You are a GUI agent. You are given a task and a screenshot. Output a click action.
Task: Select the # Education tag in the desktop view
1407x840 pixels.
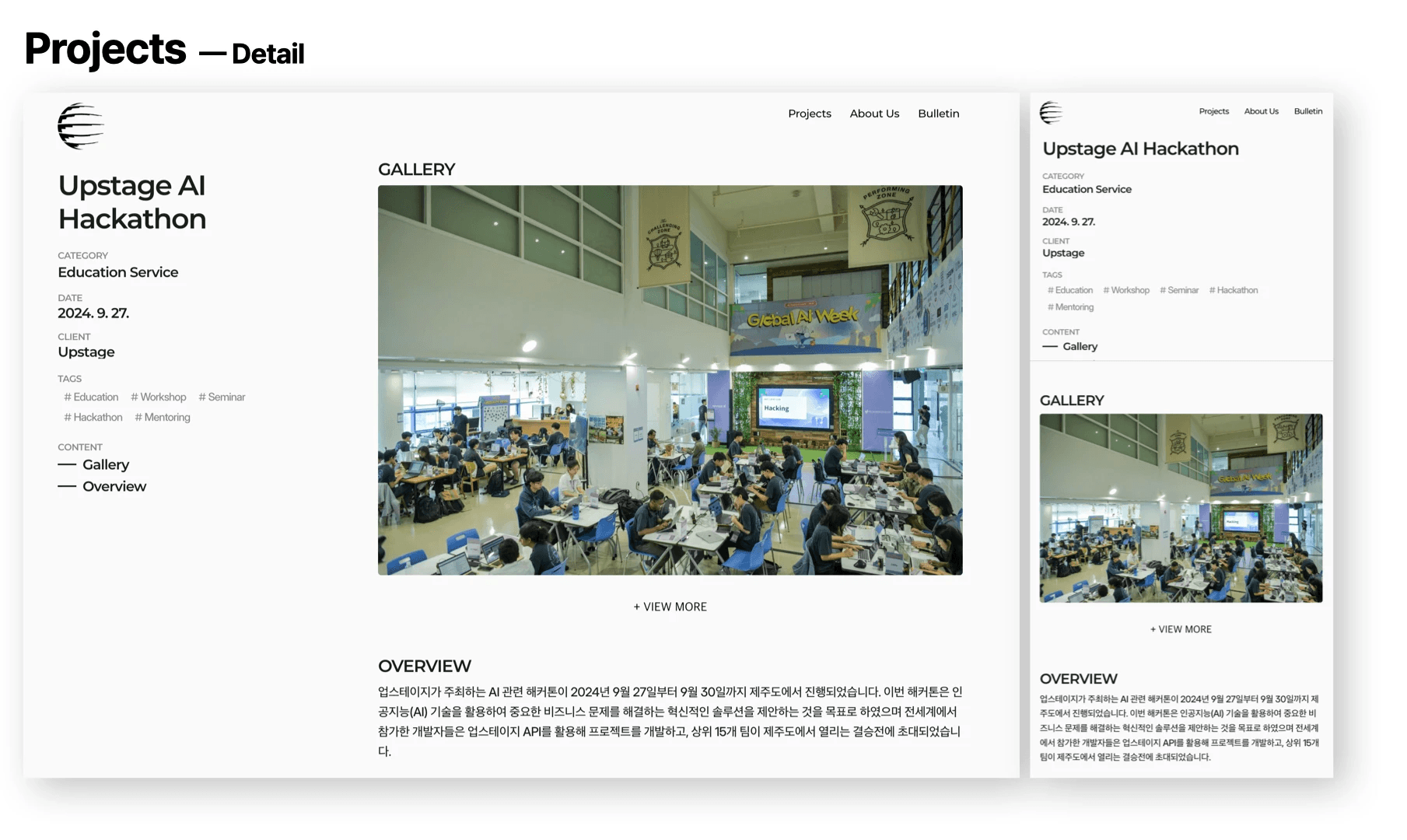click(x=91, y=397)
